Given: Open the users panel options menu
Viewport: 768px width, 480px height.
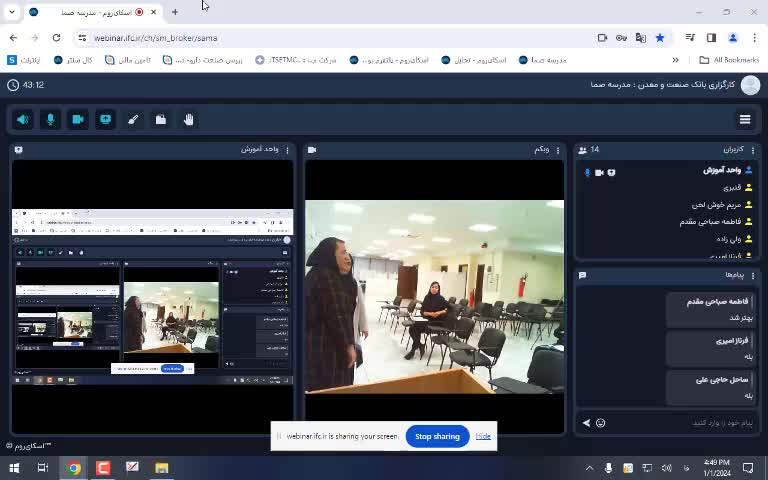Looking at the screenshot, I should click(753, 150).
